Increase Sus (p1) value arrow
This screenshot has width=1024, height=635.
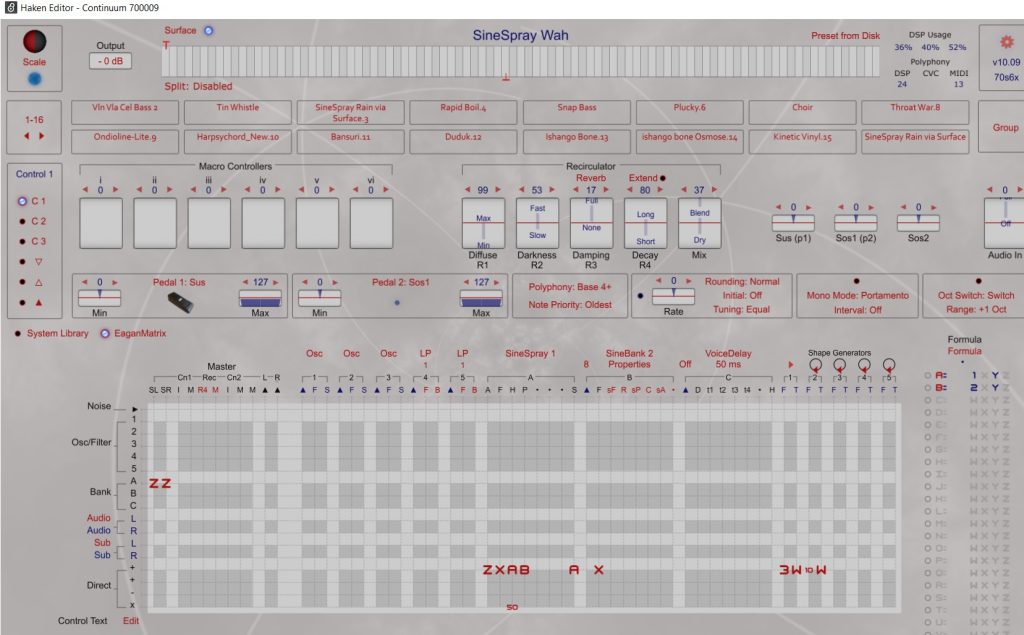pyautogui.click(x=808, y=207)
